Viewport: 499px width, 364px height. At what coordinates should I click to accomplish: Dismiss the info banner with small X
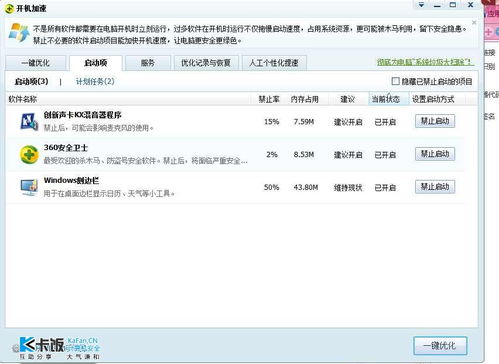pos(474,23)
